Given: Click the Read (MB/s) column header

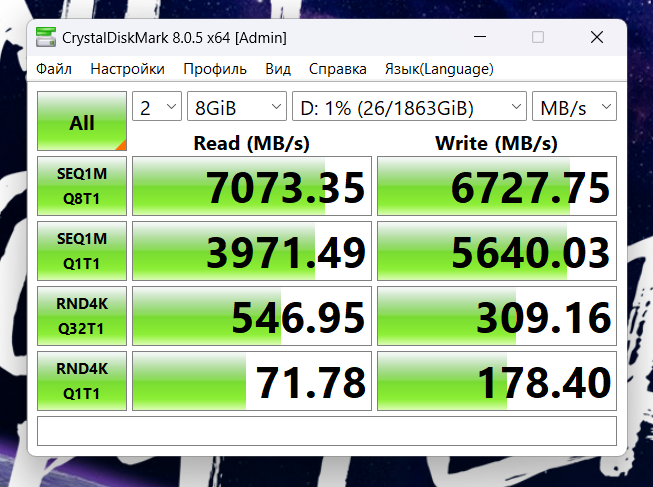Looking at the screenshot, I should (252, 143).
